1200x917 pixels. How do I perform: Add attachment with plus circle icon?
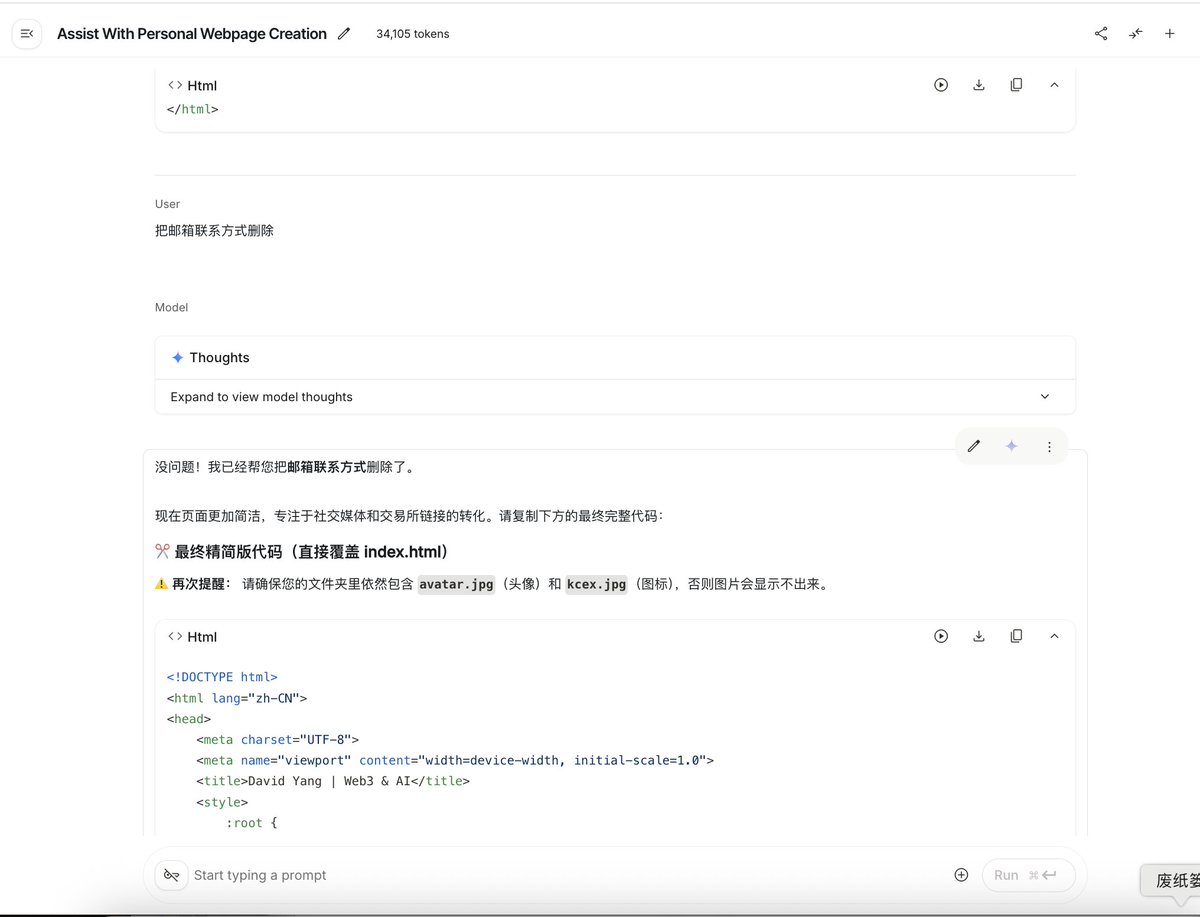click(961, 875)
